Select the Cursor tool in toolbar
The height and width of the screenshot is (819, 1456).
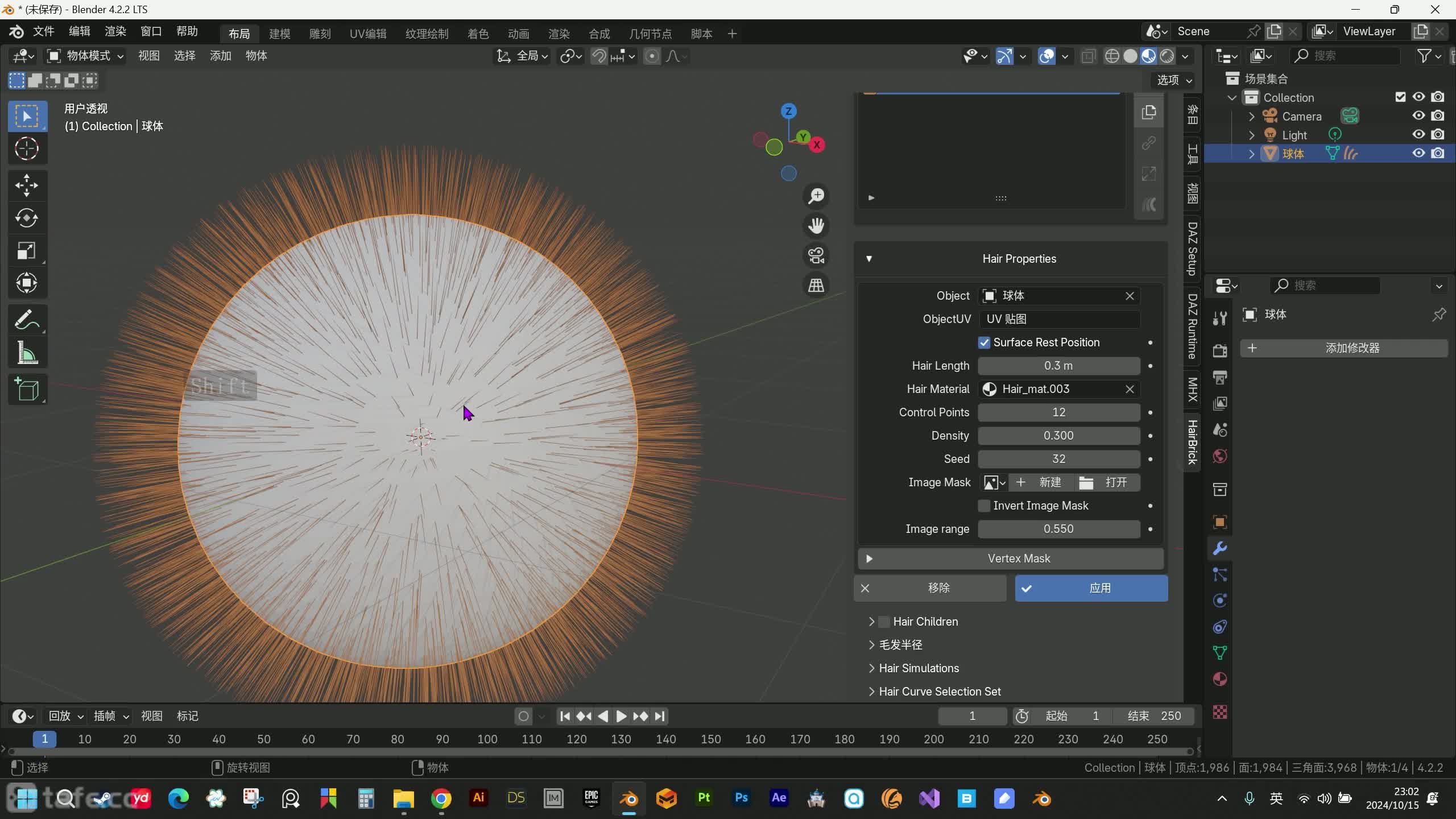[26, 149]
